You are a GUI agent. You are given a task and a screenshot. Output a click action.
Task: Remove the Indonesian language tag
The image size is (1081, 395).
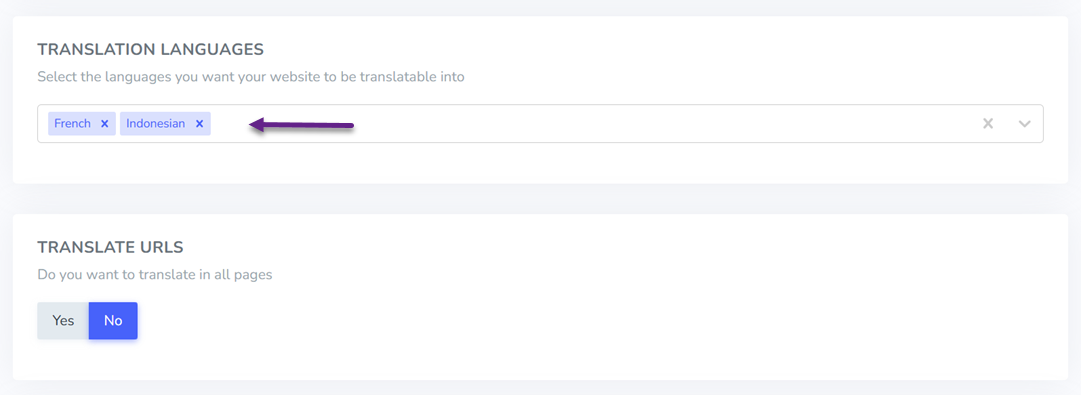pyautogui.click(x=199, y=124)
